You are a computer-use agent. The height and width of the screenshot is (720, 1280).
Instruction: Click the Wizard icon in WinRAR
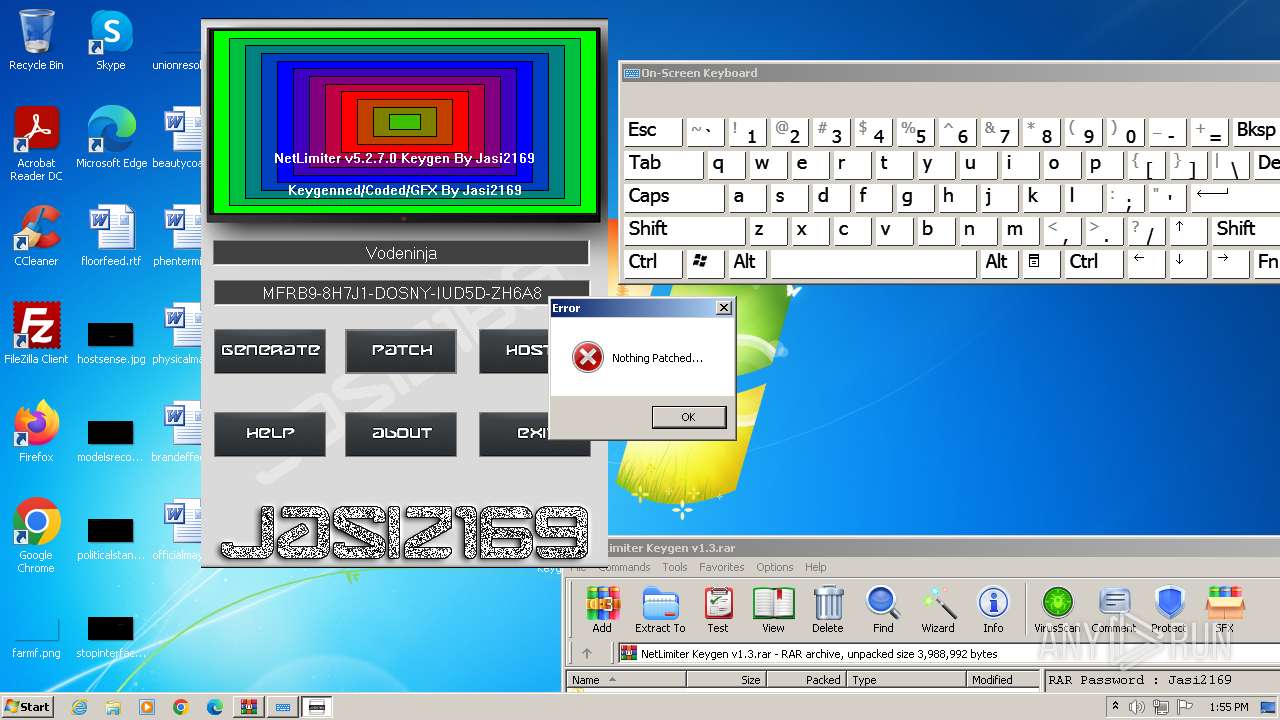tap(938, 609)
